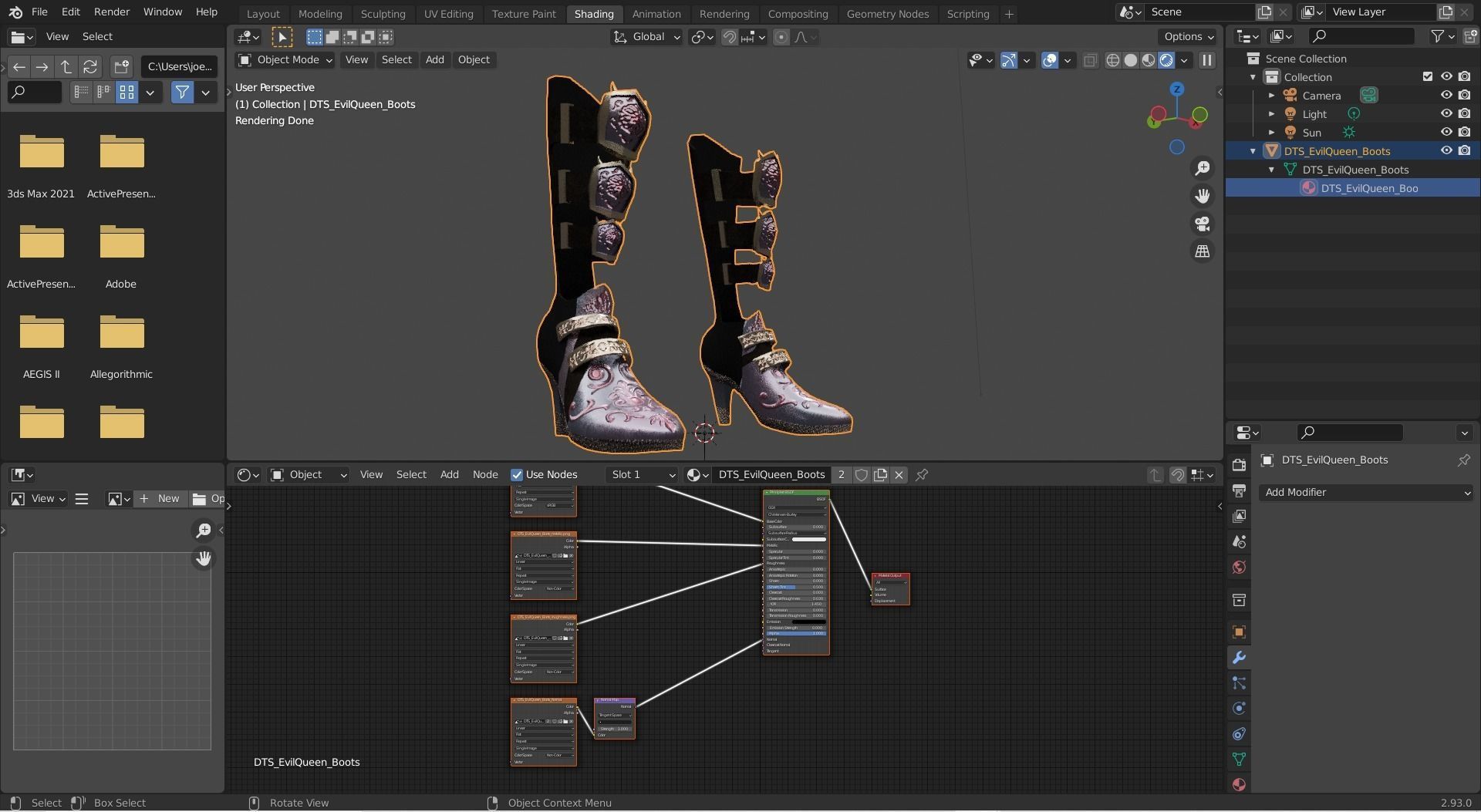Image resolution: width=1481 pixels, height=812 pixels.
Task: Hide the Camera object in viewport
Action: click(x=1446, y=96)
